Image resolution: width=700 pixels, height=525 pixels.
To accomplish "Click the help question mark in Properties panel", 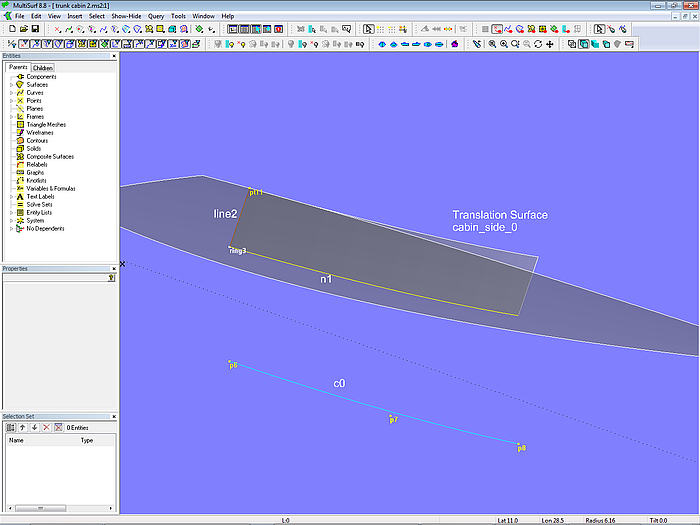I will (111, 277).
